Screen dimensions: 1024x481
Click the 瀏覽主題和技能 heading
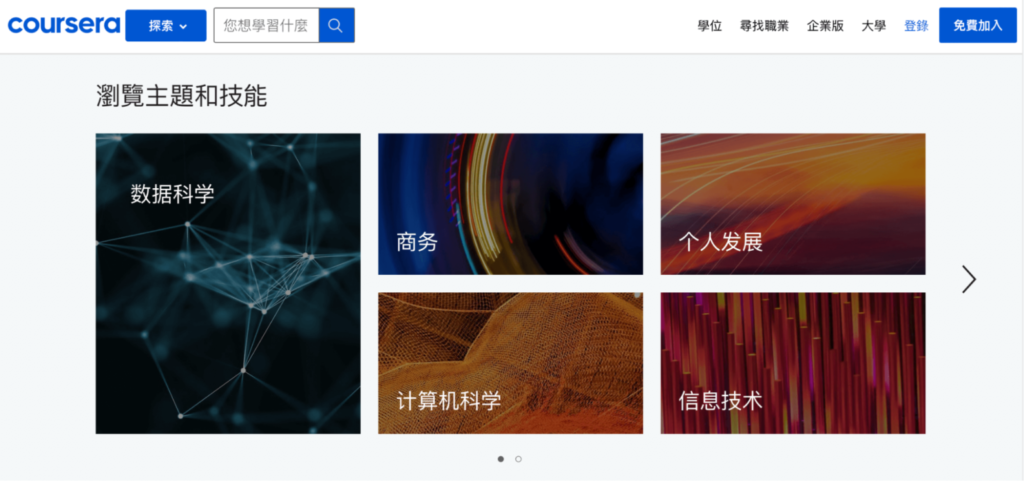coord(181,96)
